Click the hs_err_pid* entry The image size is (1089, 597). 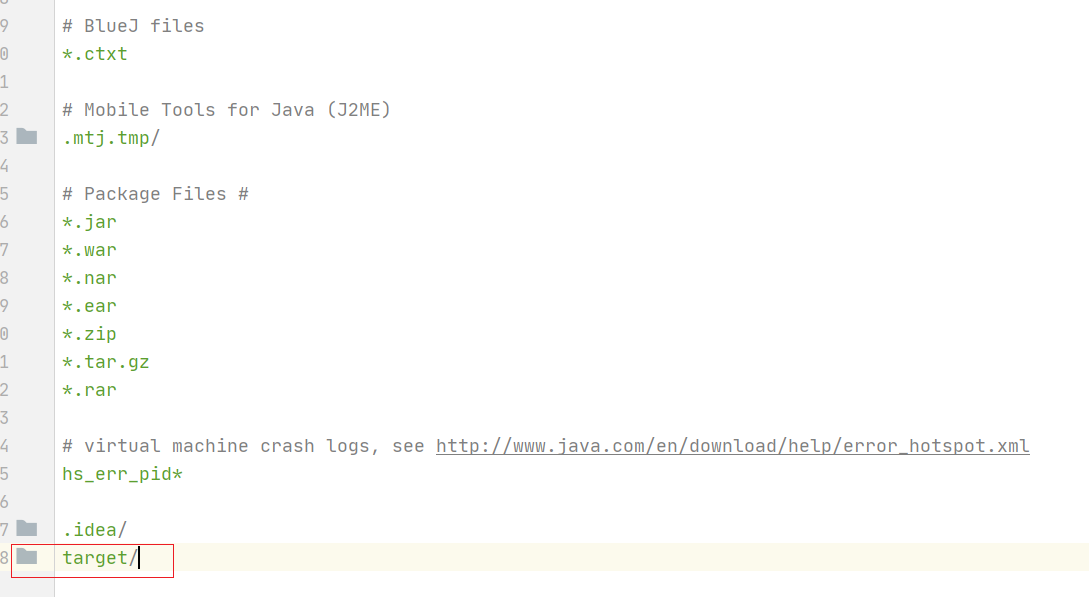(122, 474)
